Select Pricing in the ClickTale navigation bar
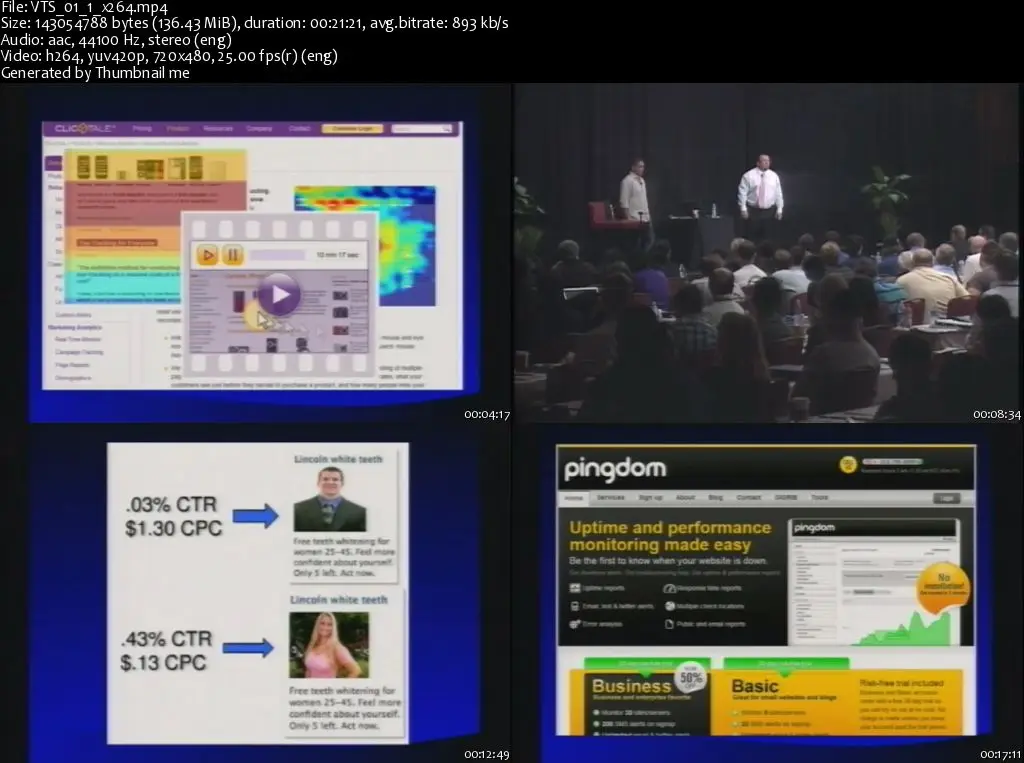The width and height of the screenshot is (1024, 763). click(x=142, y=129)
